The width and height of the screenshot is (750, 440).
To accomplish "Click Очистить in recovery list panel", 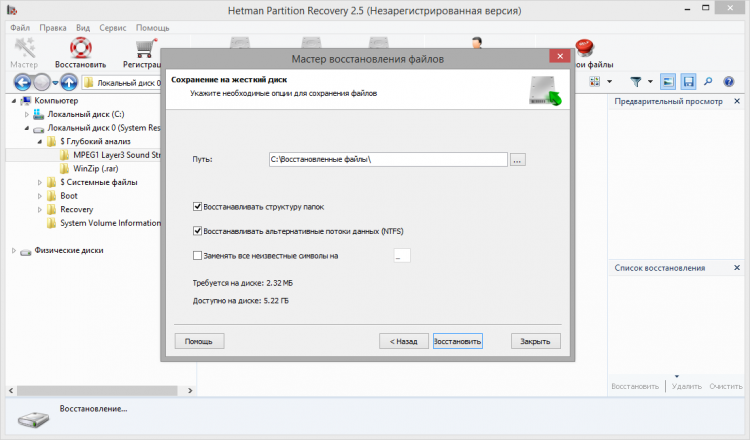I will point(726,386).
